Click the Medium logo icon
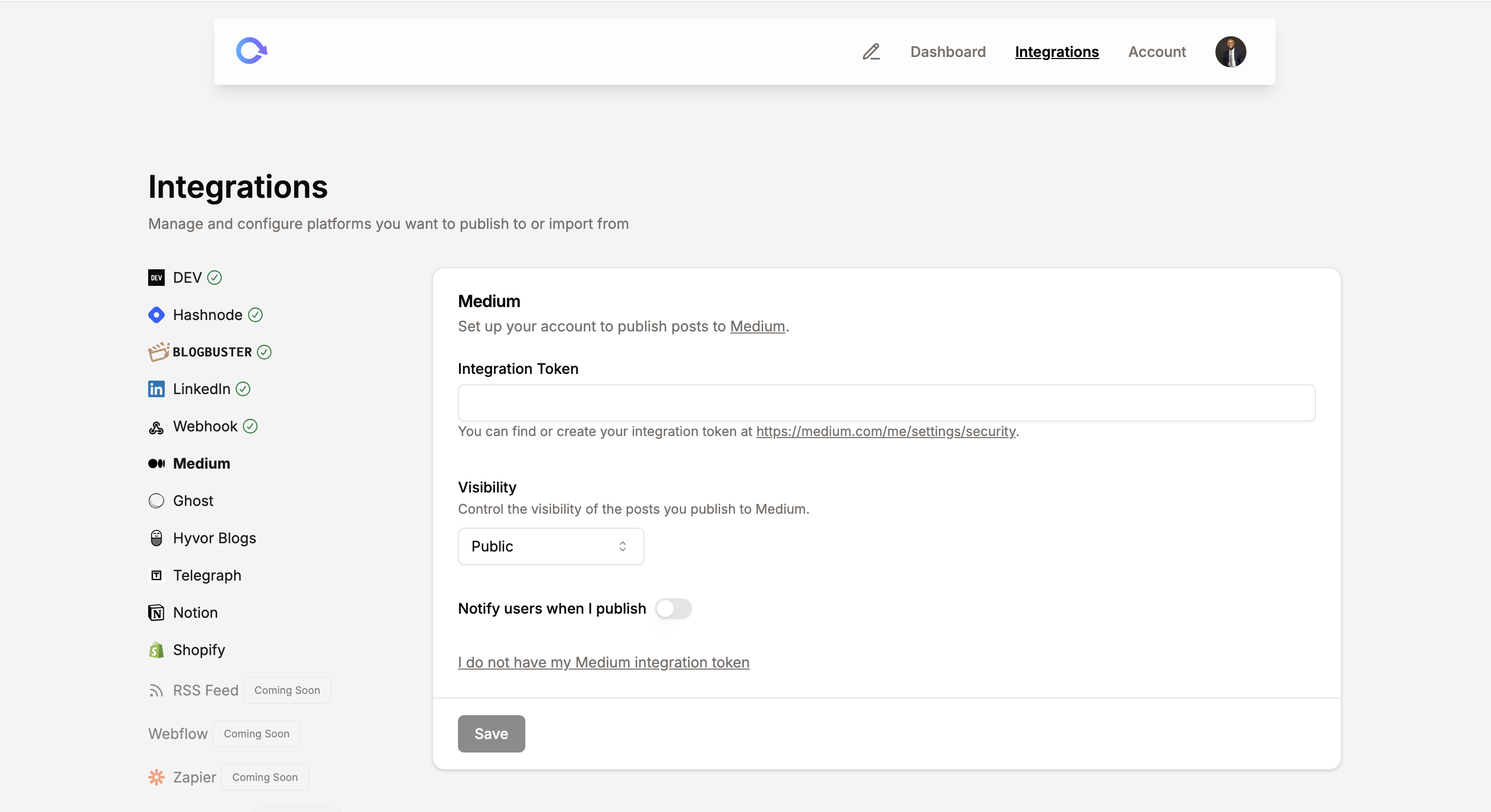The image size is (1491, 812). (x=156, y=463)
